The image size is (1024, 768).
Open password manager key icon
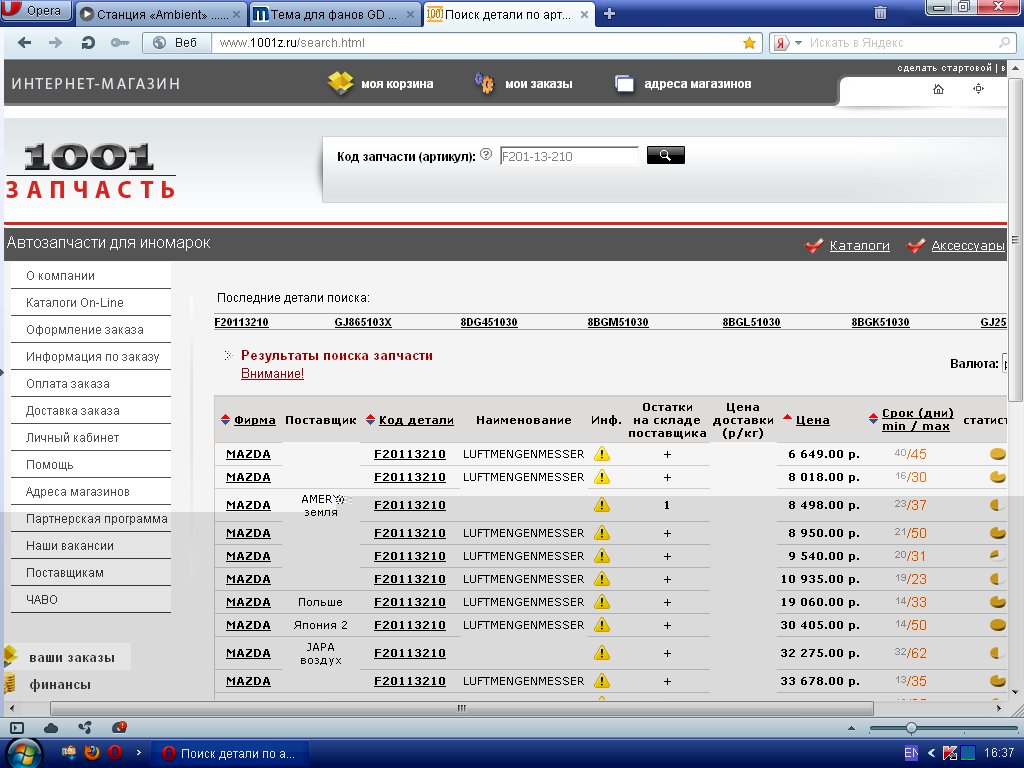pyautogui.click(x=120, y=43)
